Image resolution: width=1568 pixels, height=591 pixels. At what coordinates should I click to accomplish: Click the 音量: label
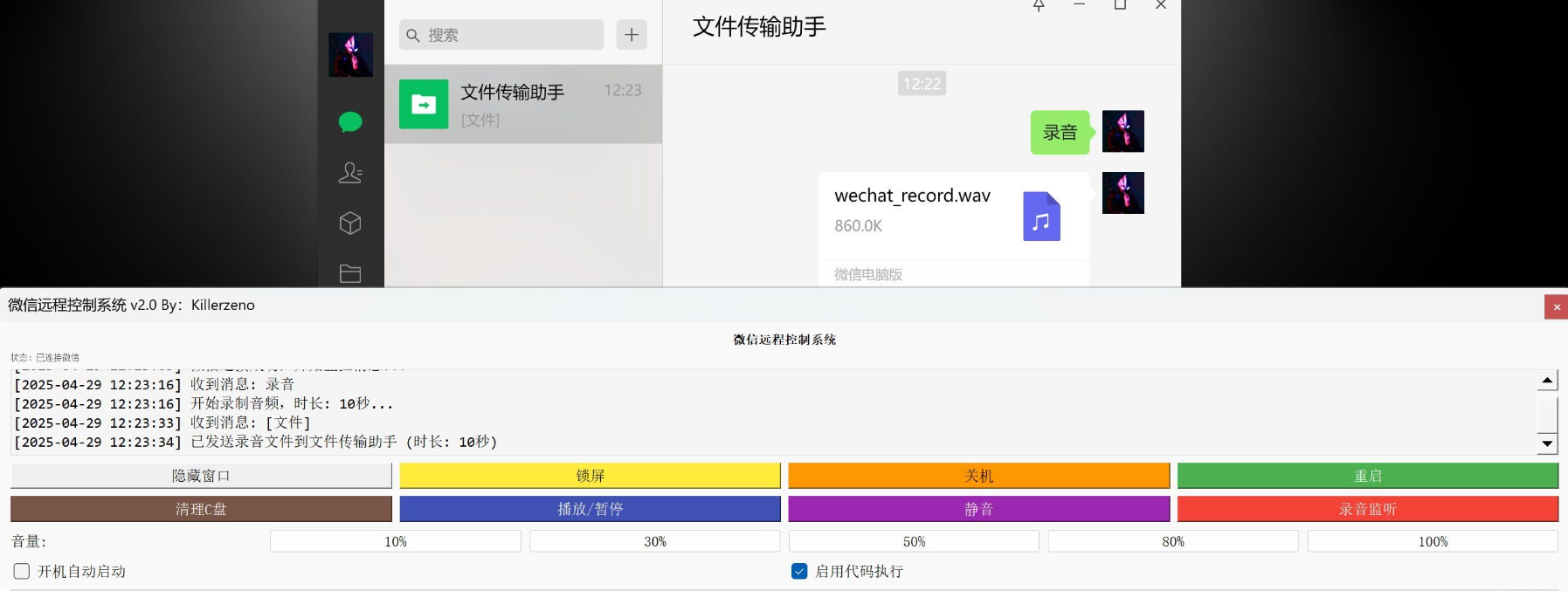tap(29, 541)
